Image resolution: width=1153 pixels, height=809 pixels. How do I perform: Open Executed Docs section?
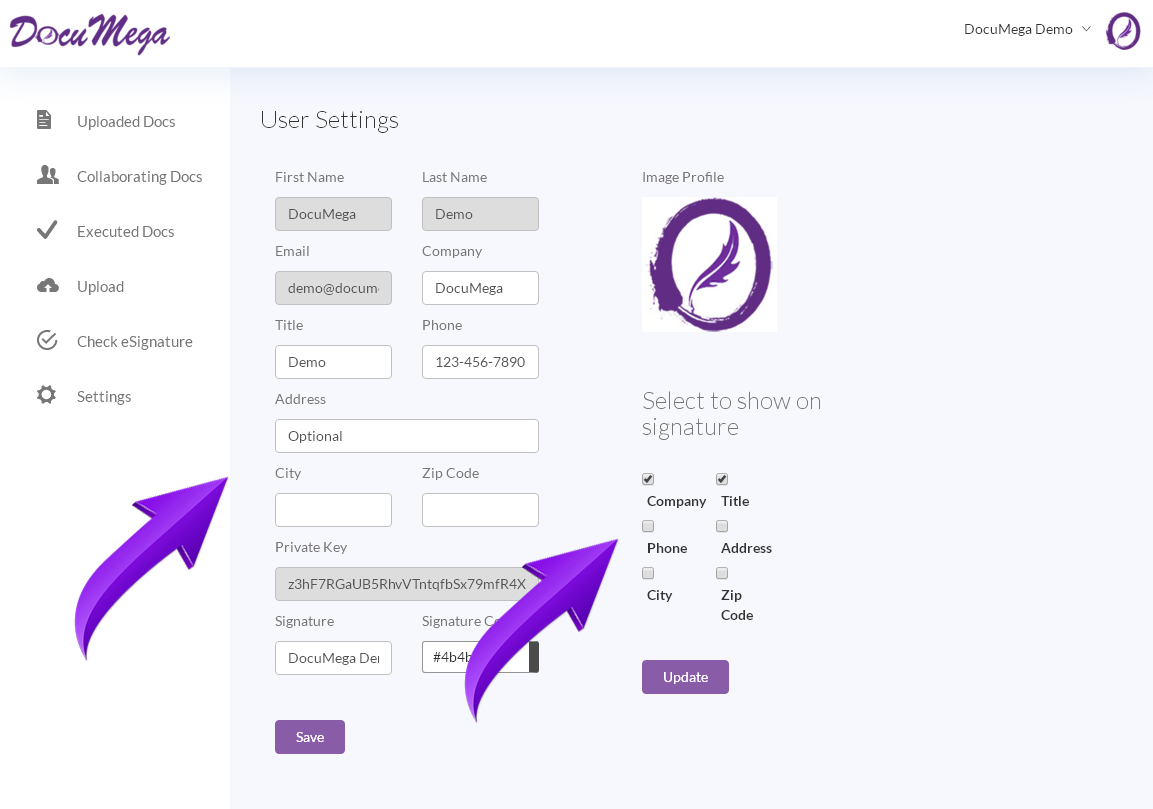pos(126,232)
